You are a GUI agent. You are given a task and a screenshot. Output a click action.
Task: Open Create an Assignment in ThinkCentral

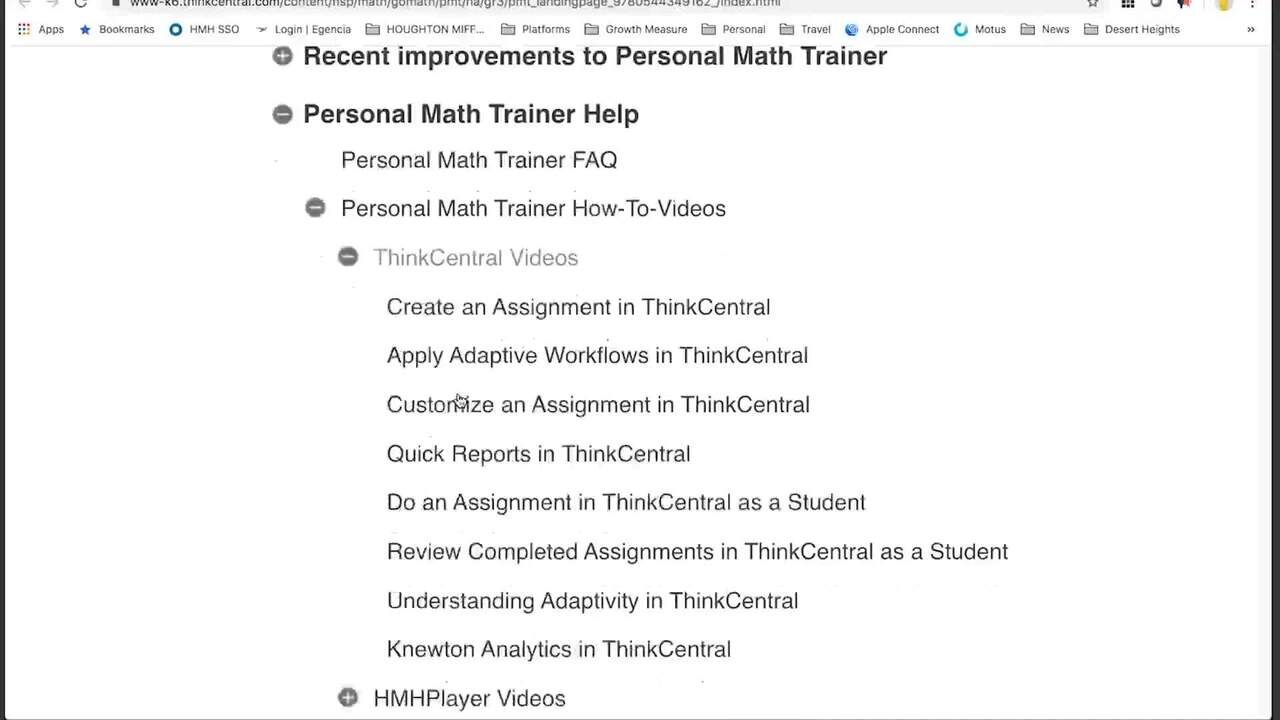[x=578, y=307]
